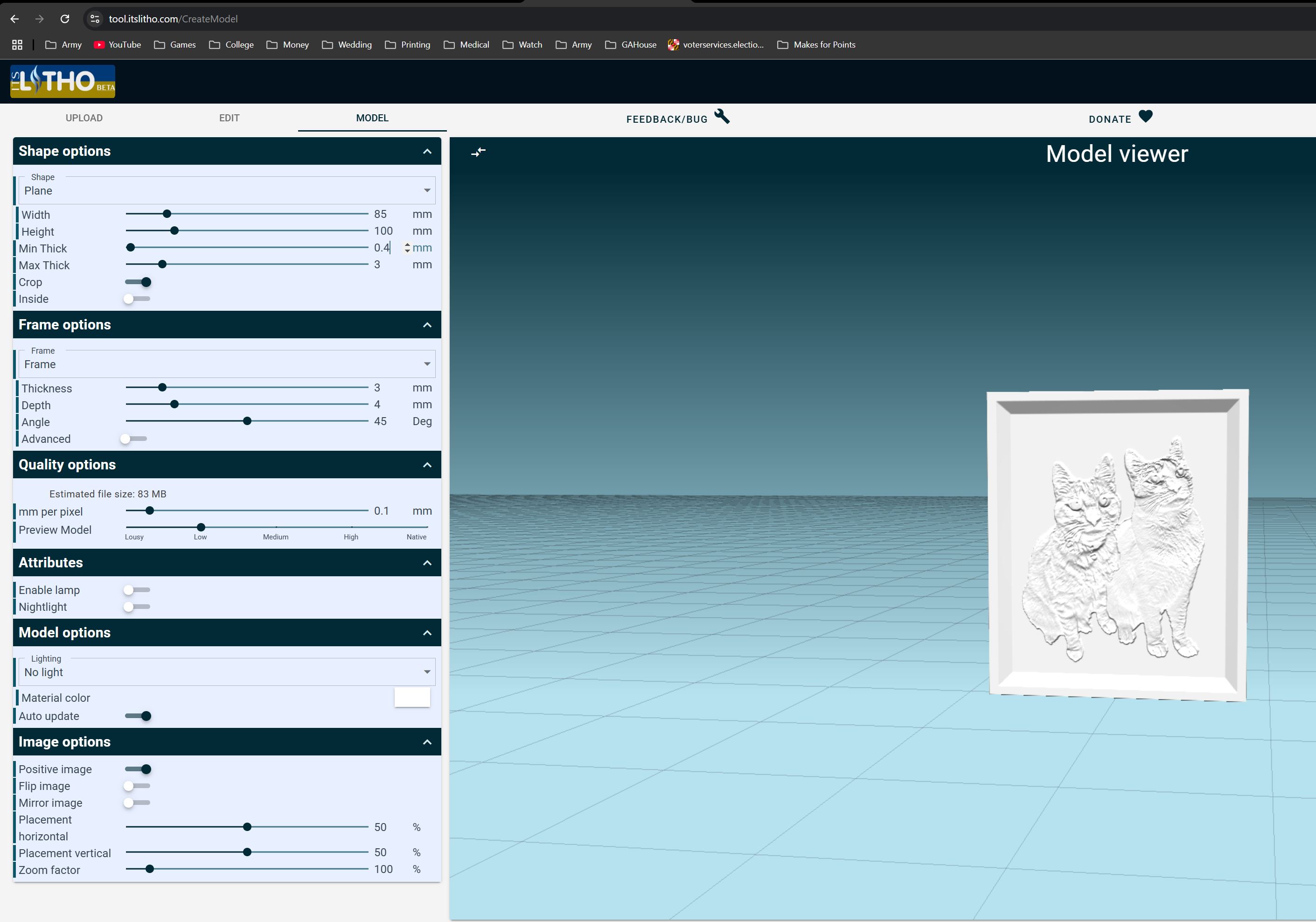The image size is (1316, 922).
Task: Collapse the model viewer panel arrows icon
Action: coord(478,152)
